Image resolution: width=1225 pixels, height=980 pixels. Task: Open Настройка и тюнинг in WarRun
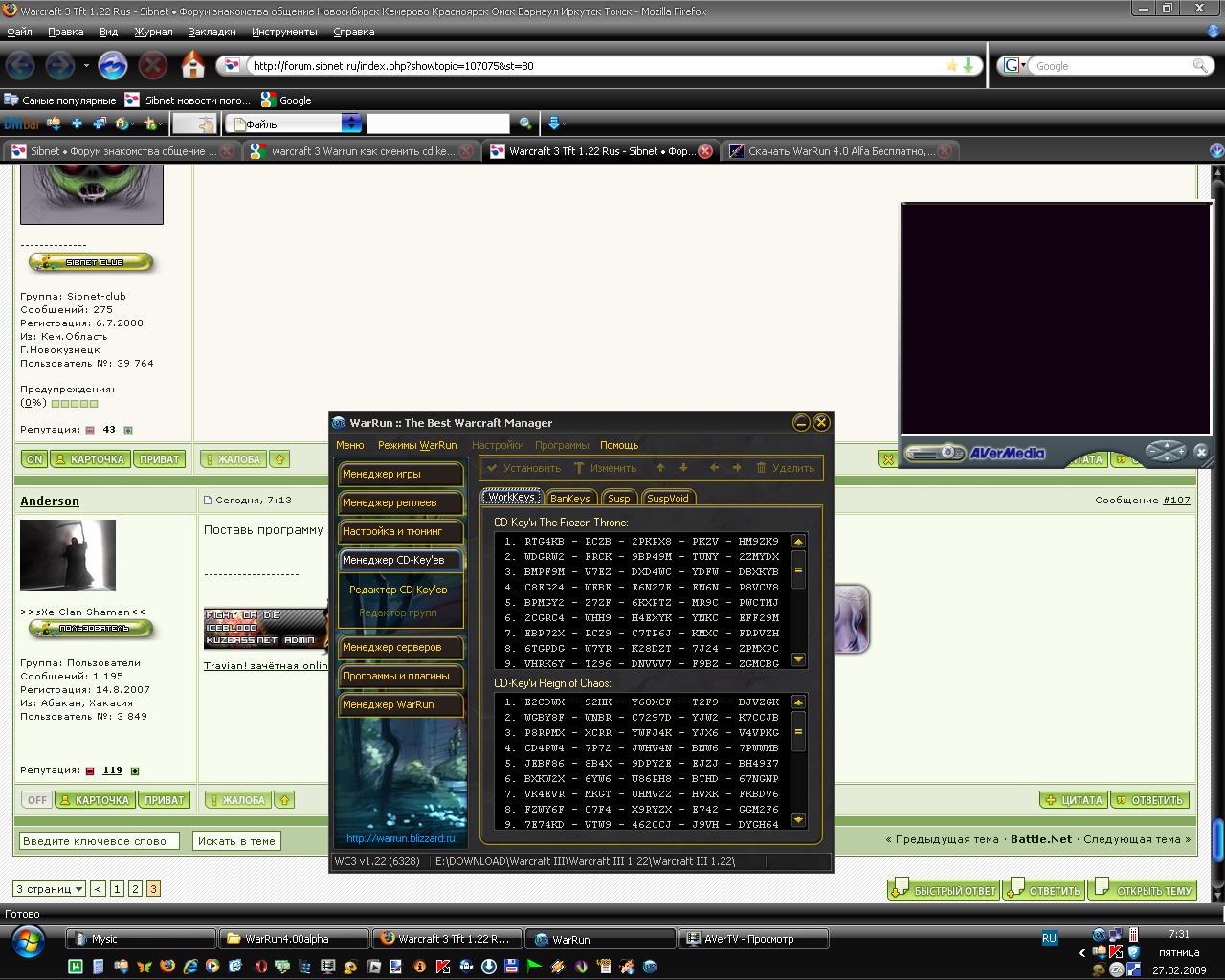[x=400, y=531]
